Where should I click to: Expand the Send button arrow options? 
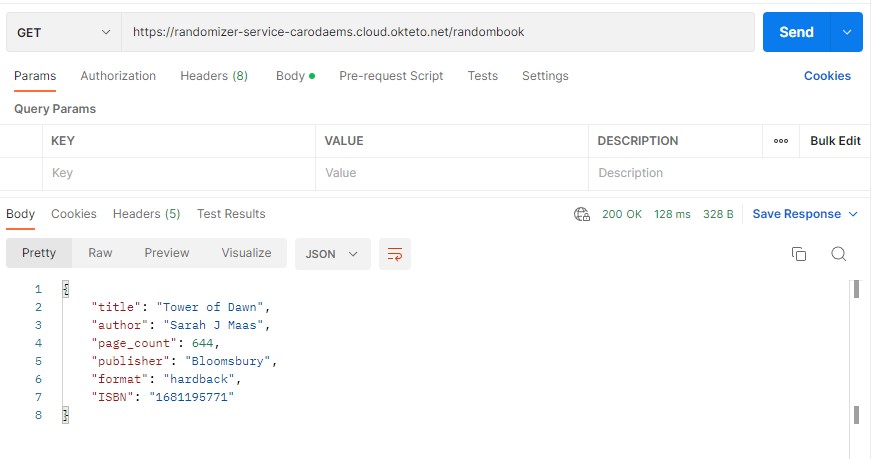pos(846,32)
